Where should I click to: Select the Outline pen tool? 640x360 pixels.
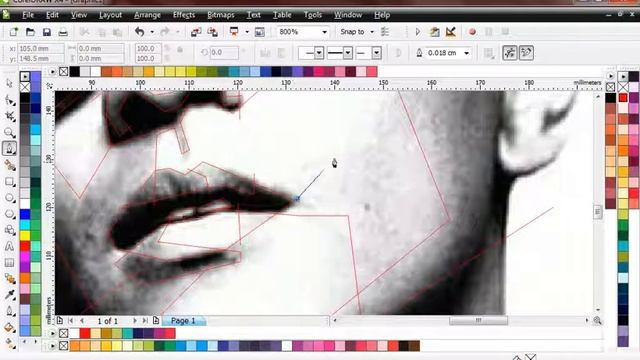click(9, 311)
